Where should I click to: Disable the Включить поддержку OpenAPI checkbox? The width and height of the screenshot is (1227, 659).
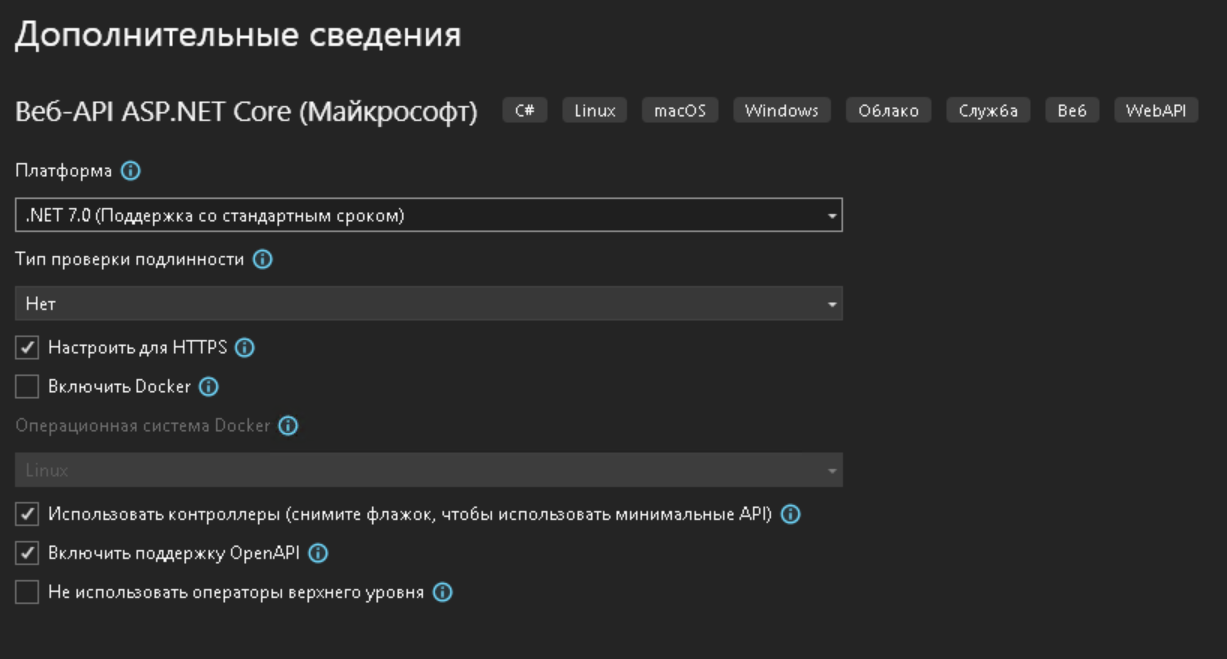pos(27,553)
